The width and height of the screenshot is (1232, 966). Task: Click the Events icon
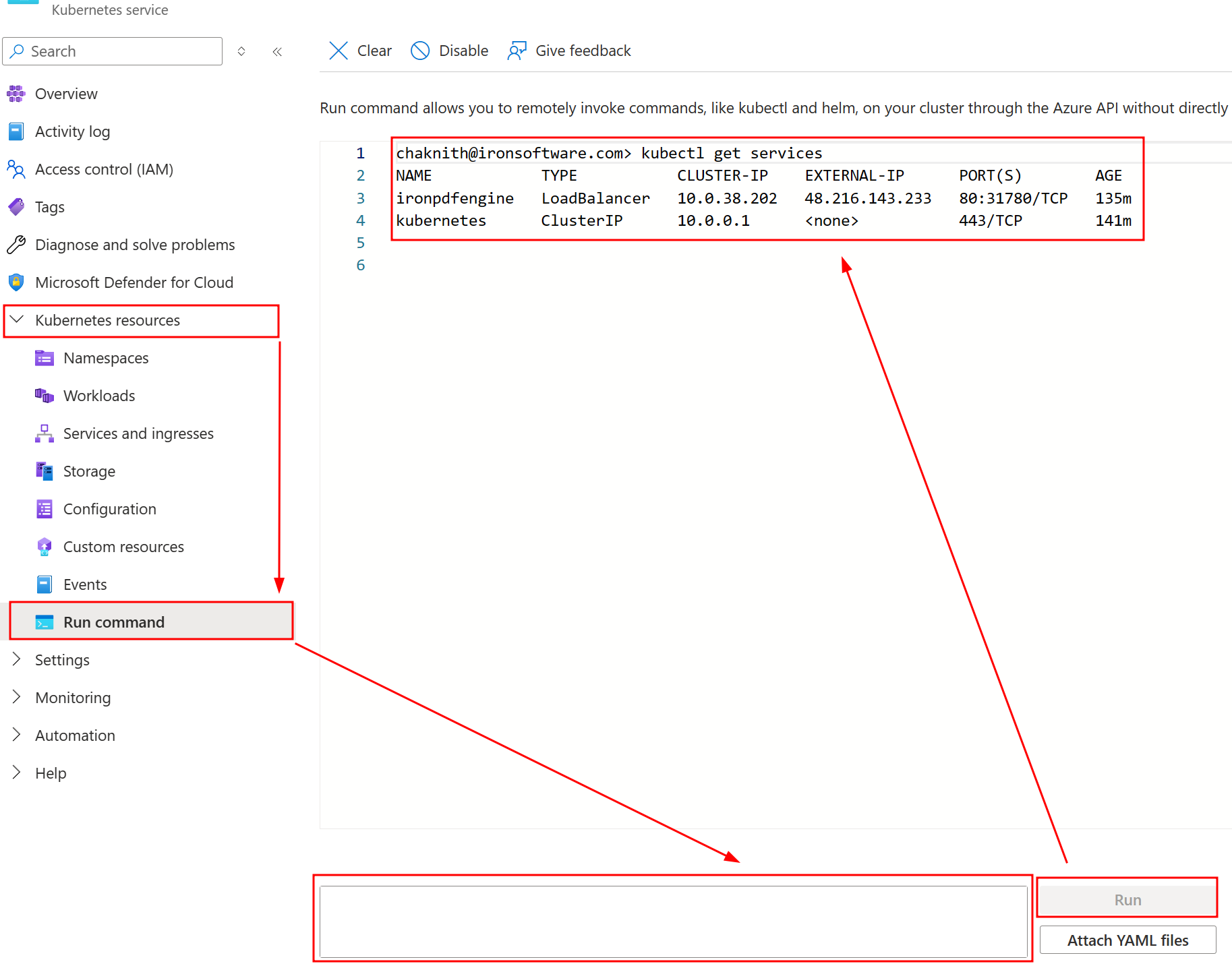pos(45,584)
